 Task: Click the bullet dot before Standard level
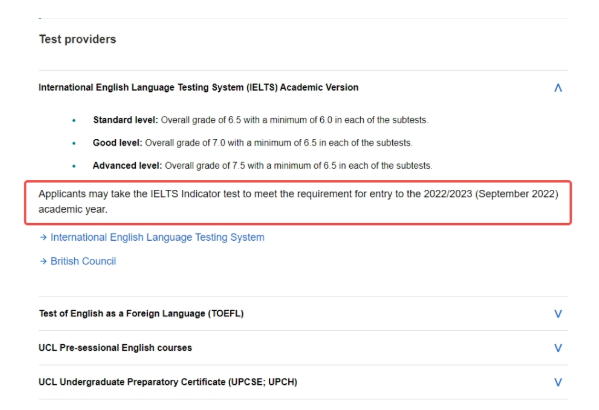74,121
